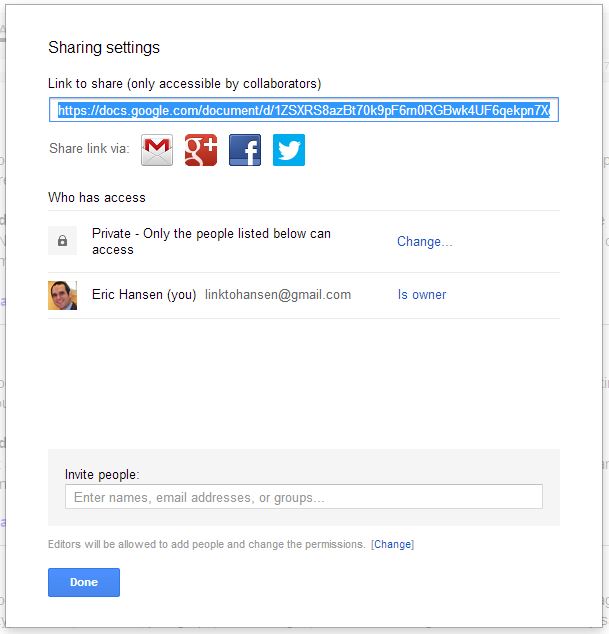Click the "Share link via:" label
This screenshot has height=634, width=609.
89,149
